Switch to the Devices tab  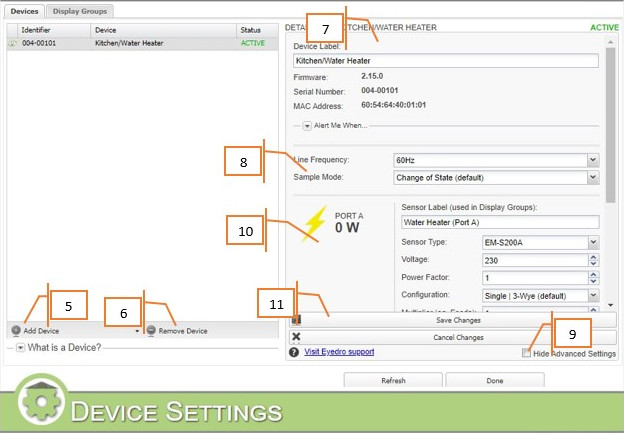pyautogui.click(x=24, y=11)
